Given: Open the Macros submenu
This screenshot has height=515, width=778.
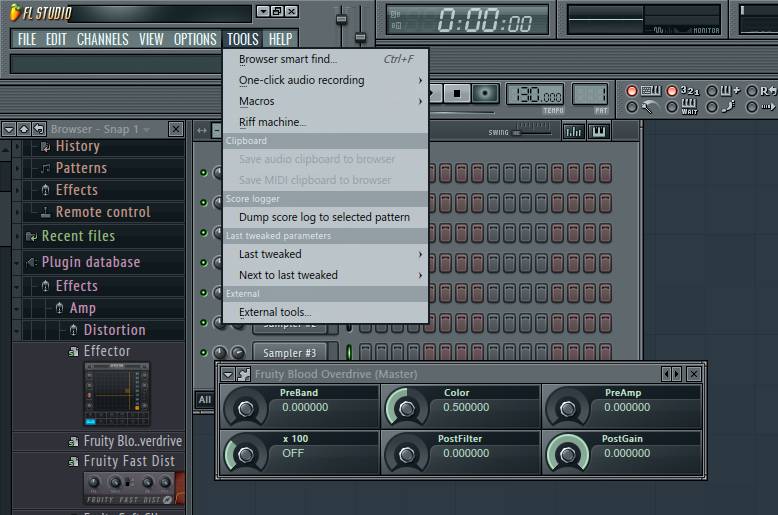Looking at the screenshot, I should (x=325, y=101).
